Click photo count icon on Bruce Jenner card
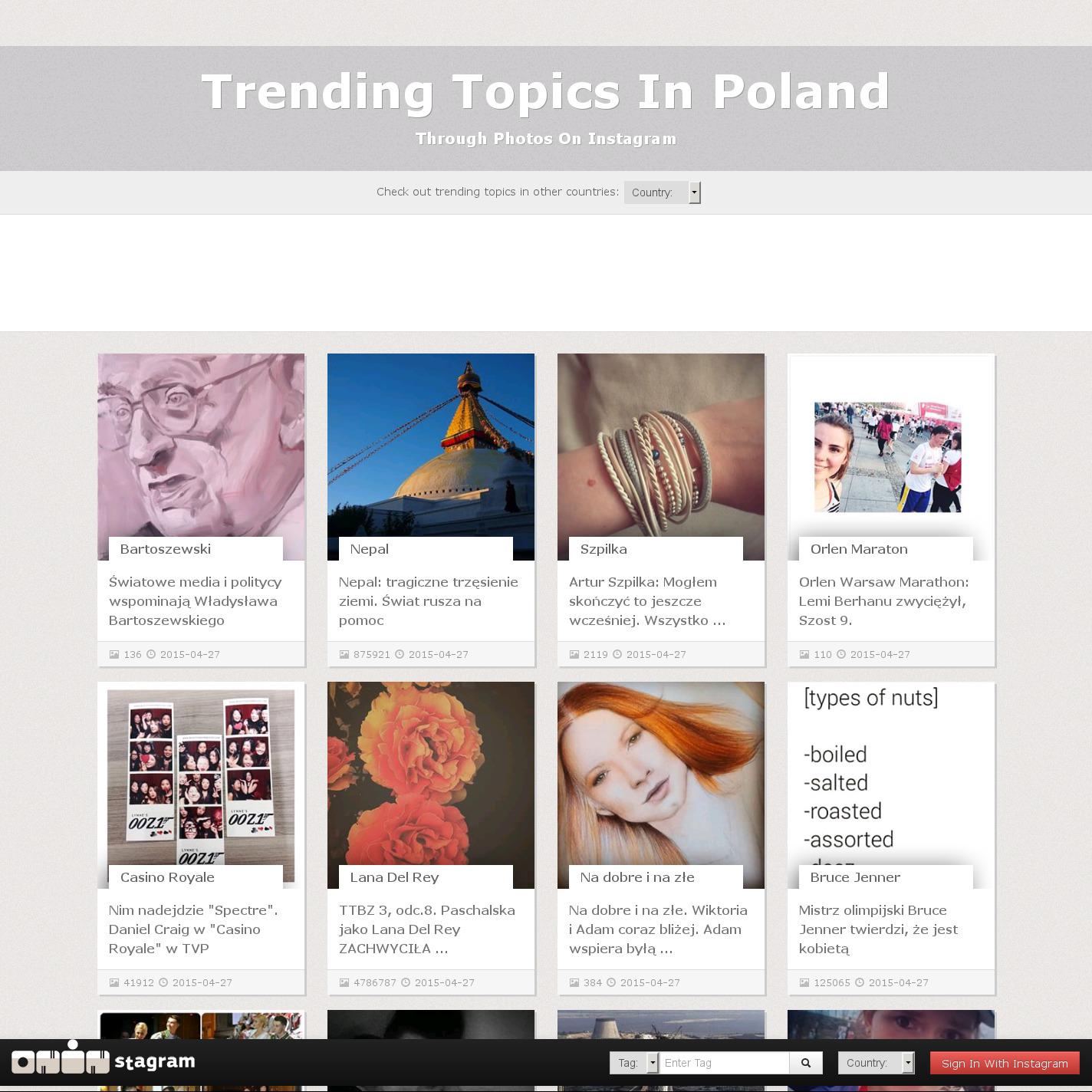The height and width of the screenshot is (1092, 1092). 804,982
